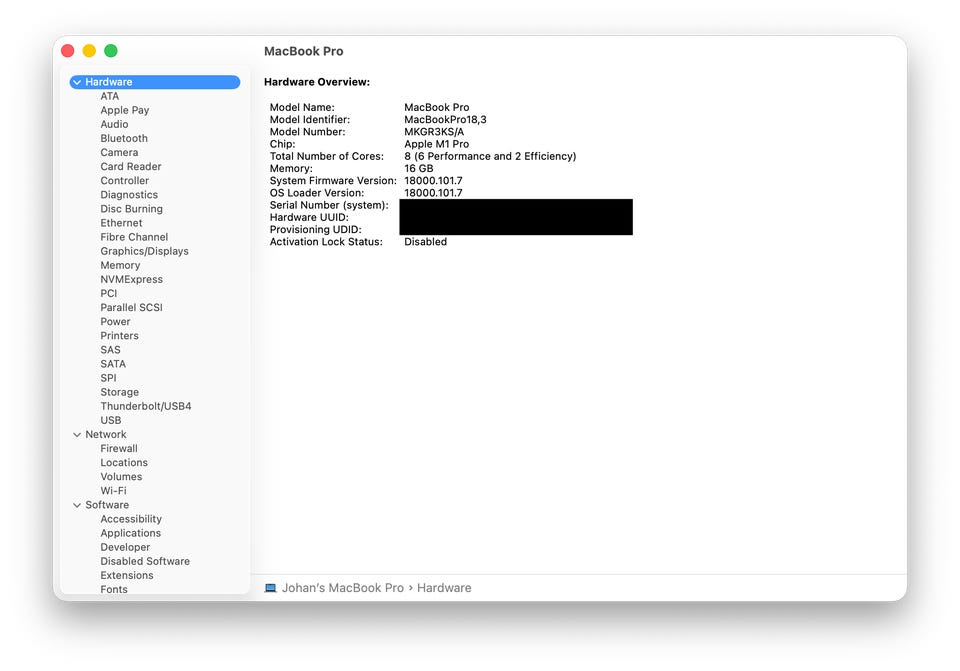960x671 pixels.
Task: Click the Model Number value MKGR3KS/A
Action: pos(433,132)
